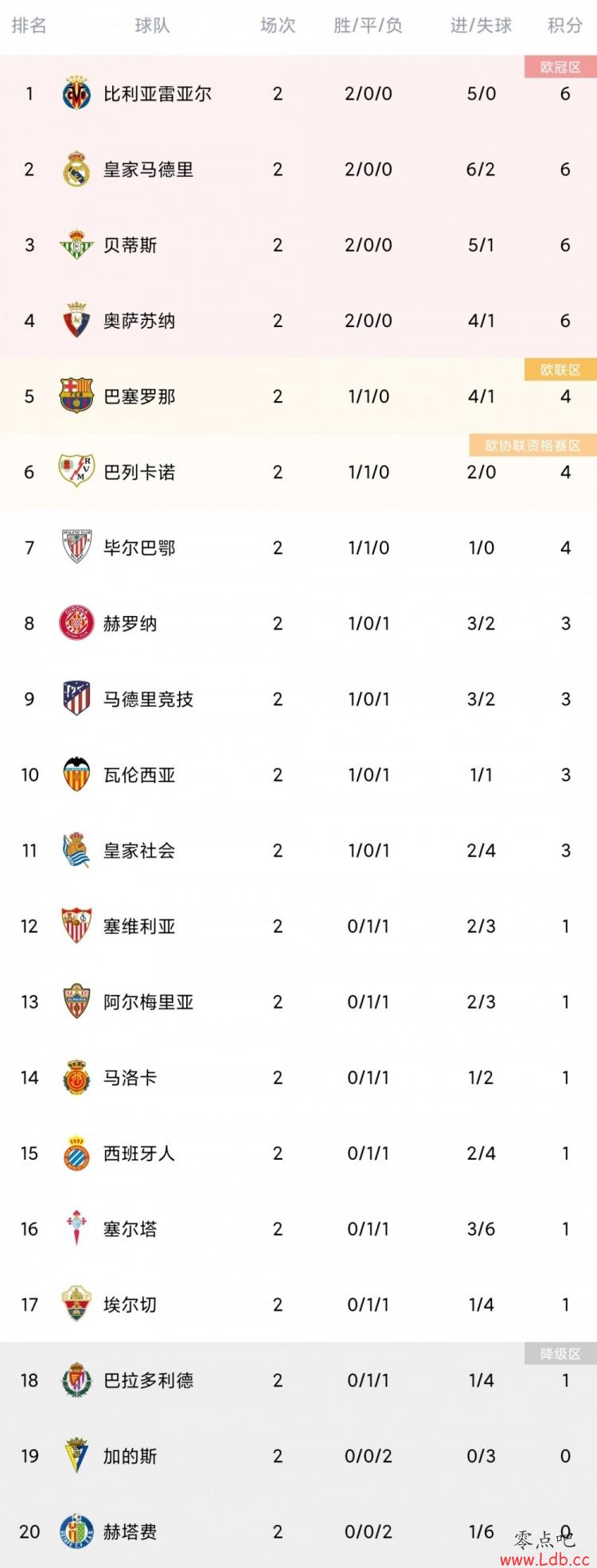Select the 加的斯 rank 19 row
Viewport: 597px width, 1568px height.
[298, 1456]
